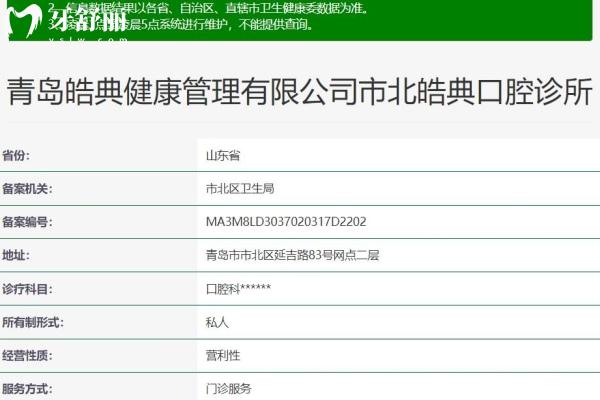Click the value 门诊服务
Screen dimensions: 600x400
coord(229,389)
